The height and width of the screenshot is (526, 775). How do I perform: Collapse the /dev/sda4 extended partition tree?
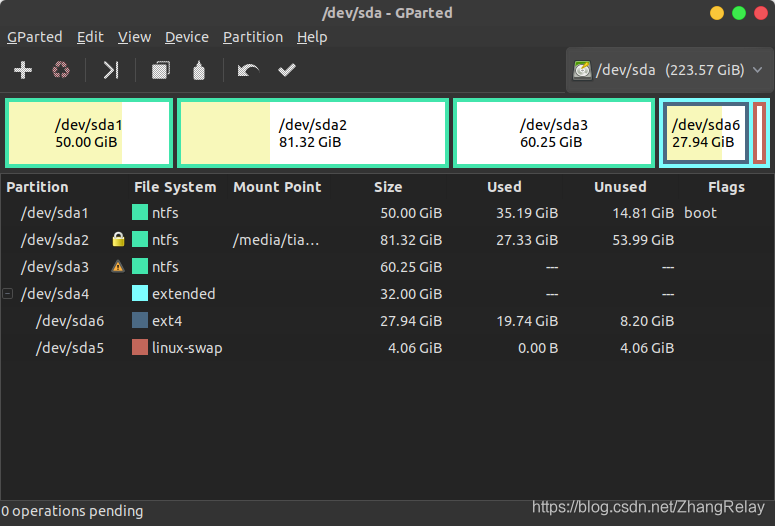pos(7,294)
